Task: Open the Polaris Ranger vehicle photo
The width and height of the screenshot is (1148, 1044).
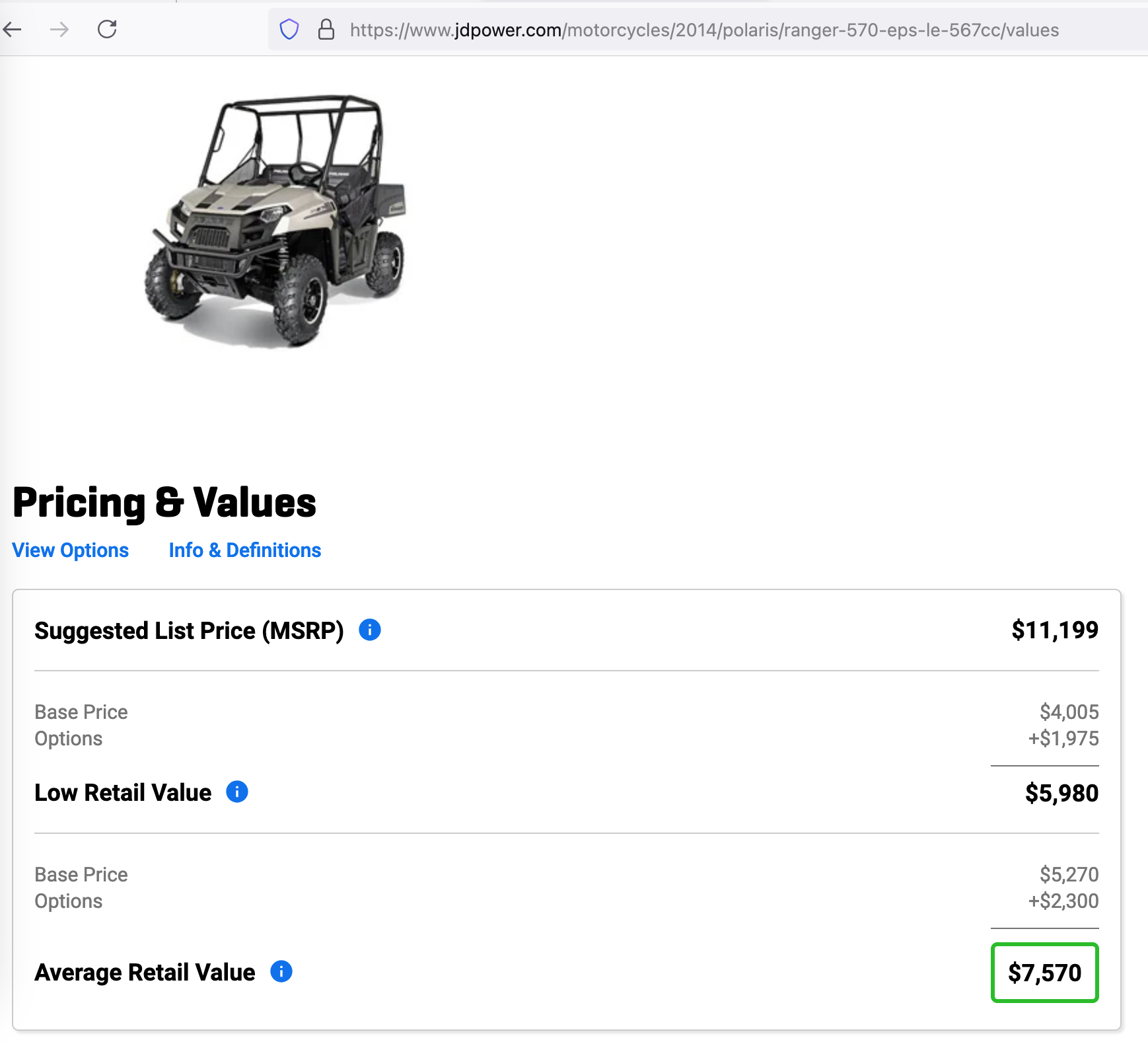Action: (275, 221)
